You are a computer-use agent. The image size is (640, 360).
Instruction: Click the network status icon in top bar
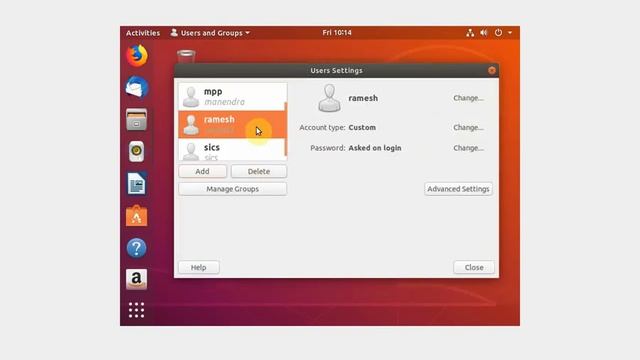tap(470, 33)
